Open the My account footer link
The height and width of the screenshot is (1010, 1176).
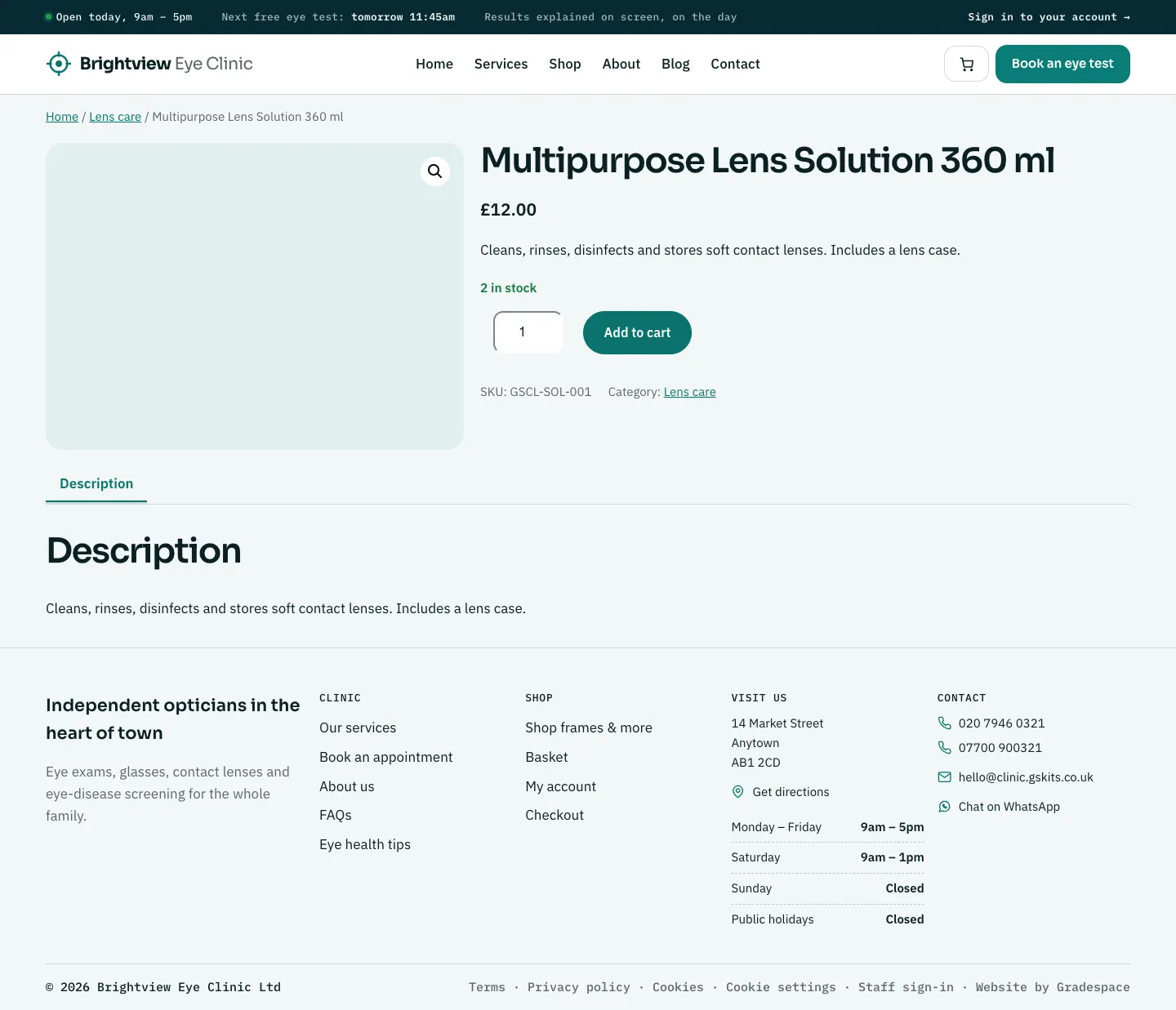561,786
